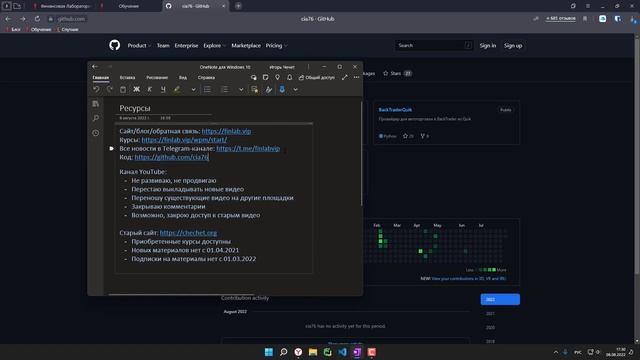Select the 2022 contribution year button
Viewport: 640px width, 360px height.
[x=500, y=300]
